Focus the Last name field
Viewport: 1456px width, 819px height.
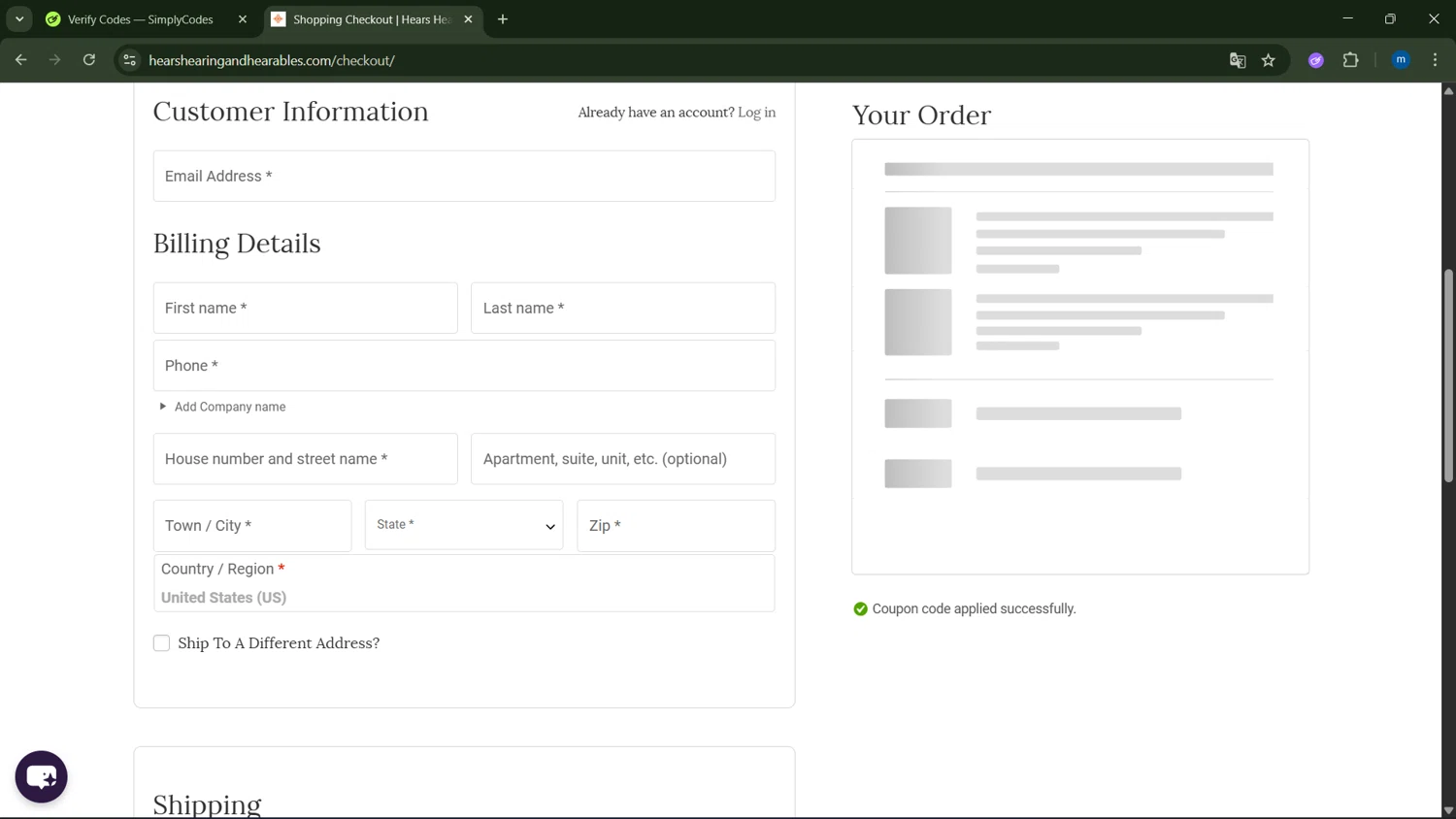coord(623,308)
